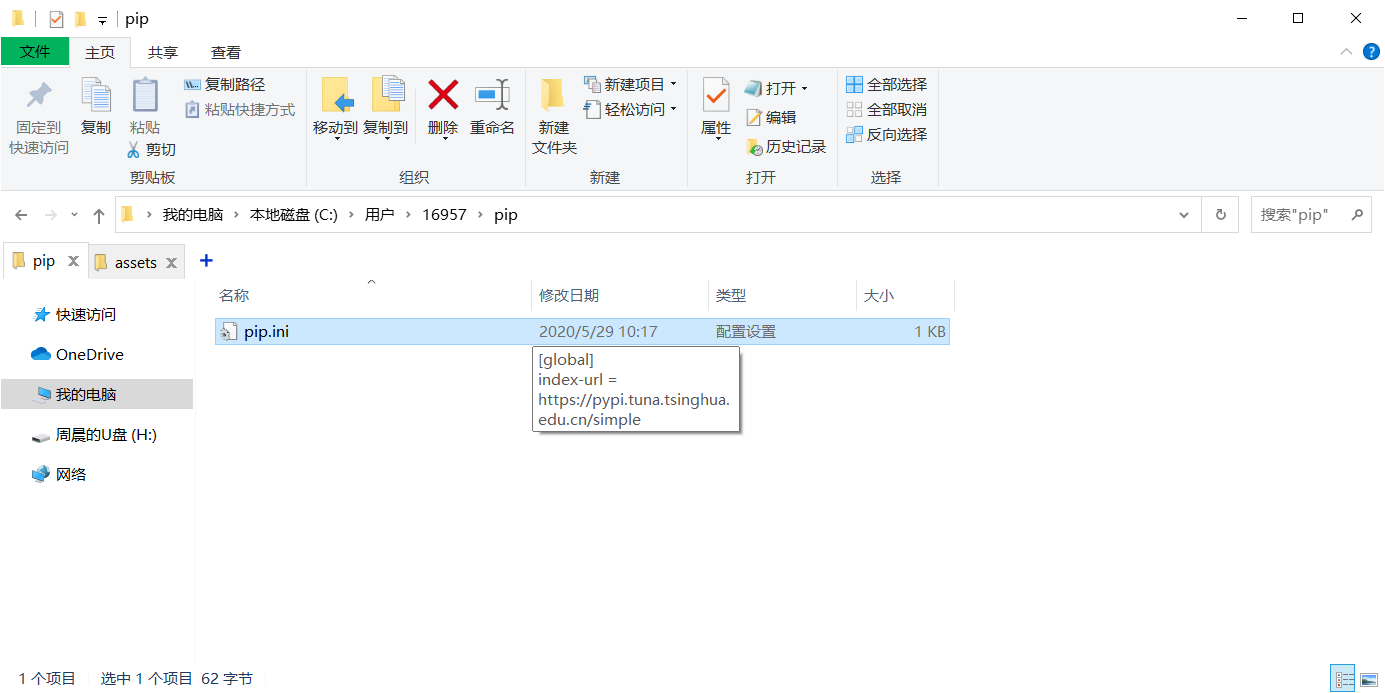This screenshot has height=693, width=1385.
Task: Sort by 修改日期 column header
Action: click(x=619, y=296)
